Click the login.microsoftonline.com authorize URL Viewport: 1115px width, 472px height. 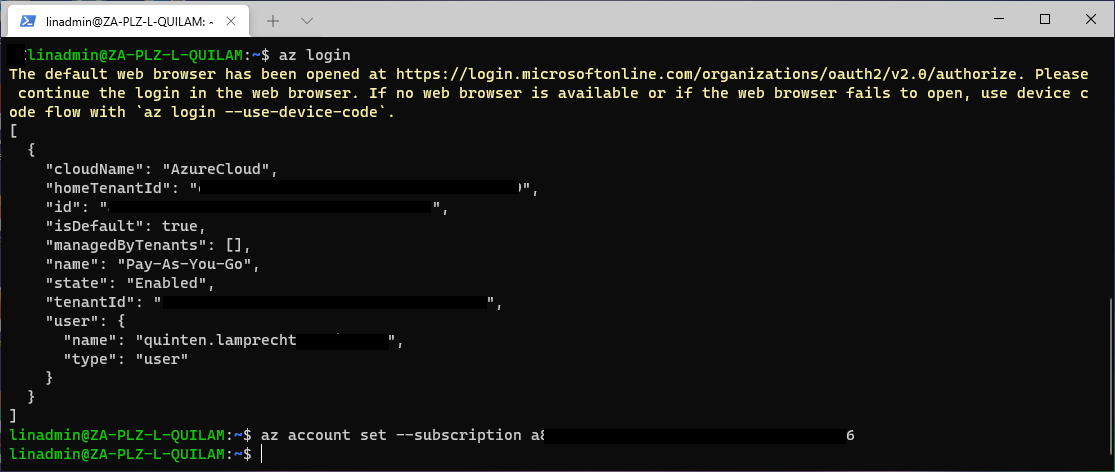coord(710,74)
